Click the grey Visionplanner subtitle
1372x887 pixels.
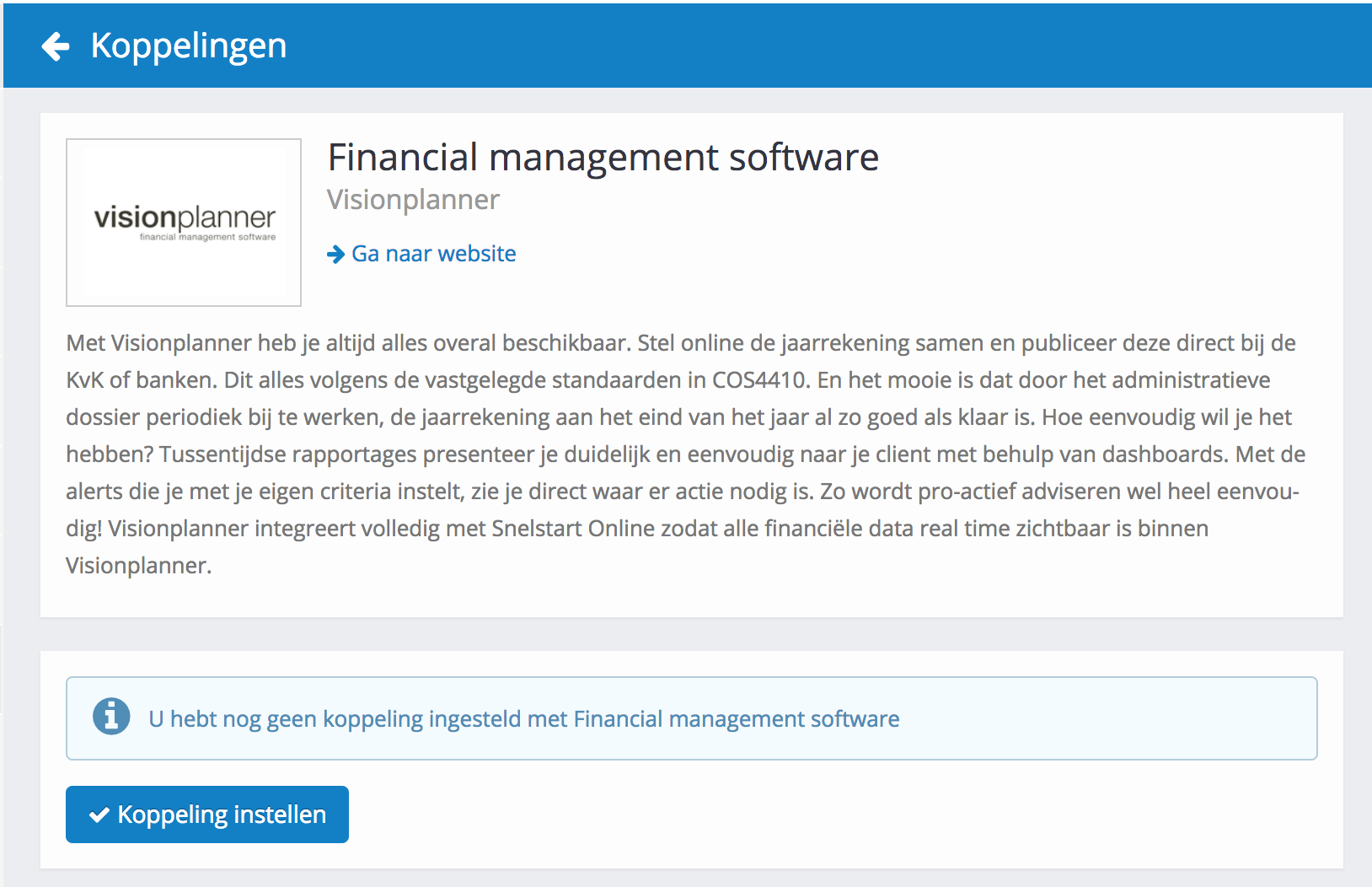(x=413, y=200)
